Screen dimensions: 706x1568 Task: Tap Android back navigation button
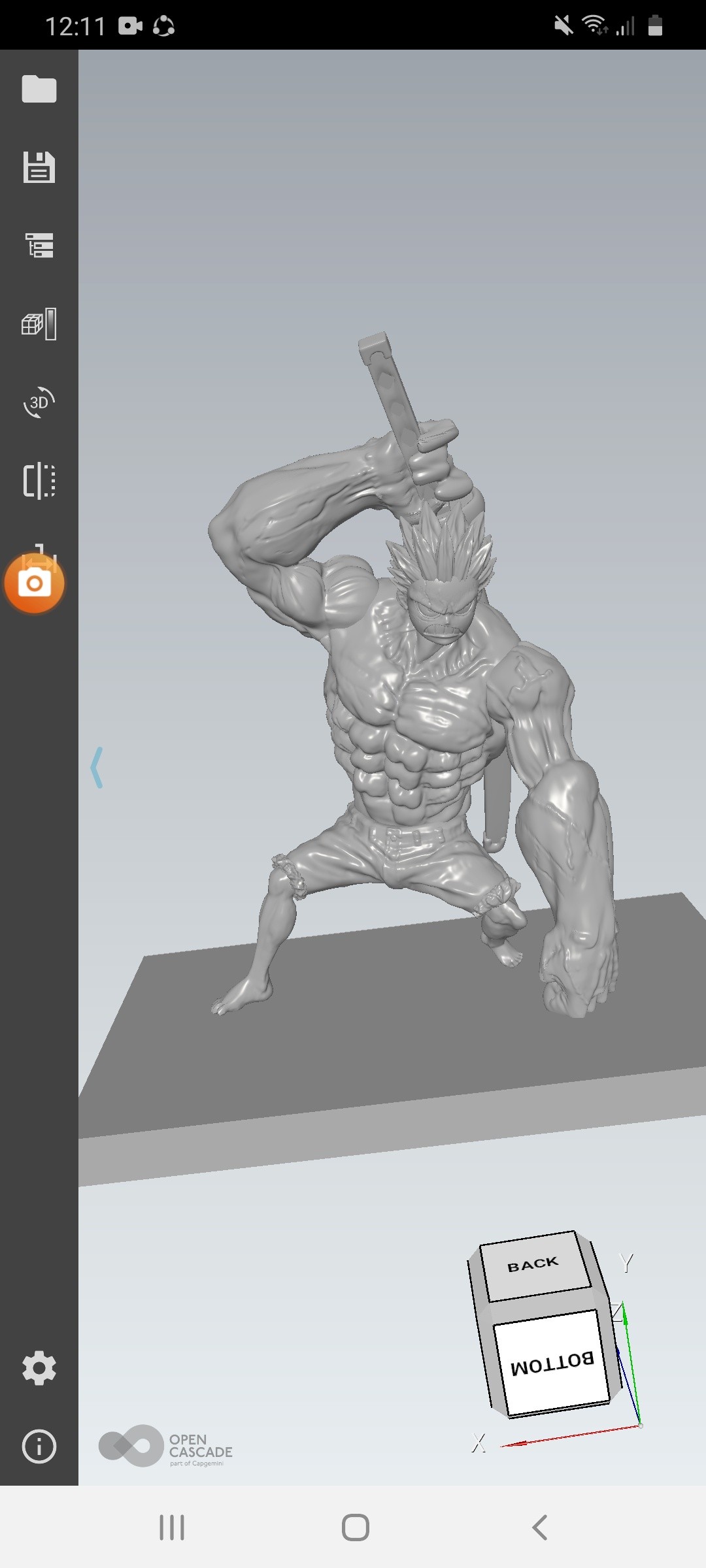tap(540, 1527)
